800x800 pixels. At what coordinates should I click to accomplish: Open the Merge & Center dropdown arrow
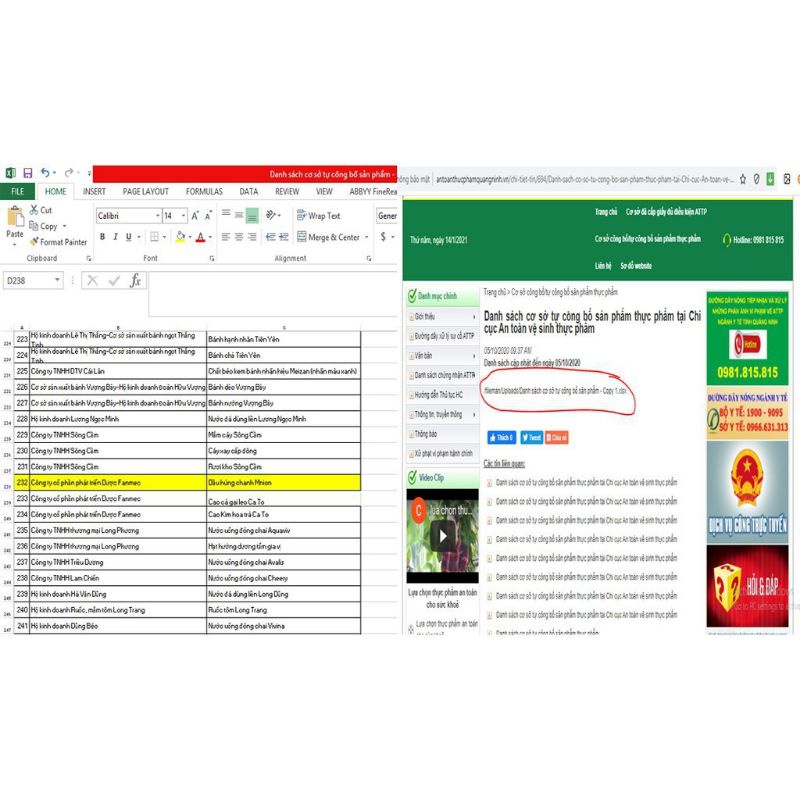tap(366, 237)
